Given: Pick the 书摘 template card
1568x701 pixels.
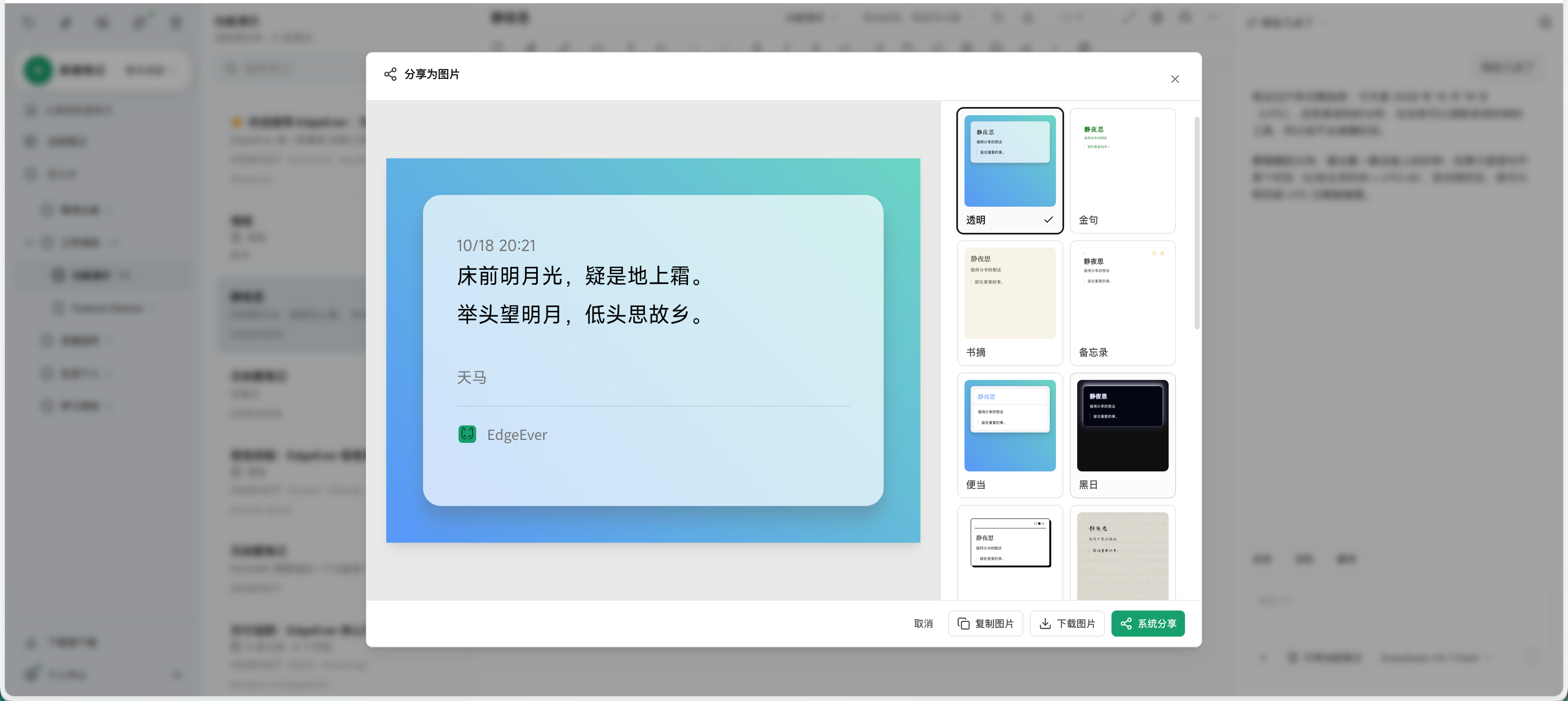Looking at the screenshot, I should tap(1009, 303).
